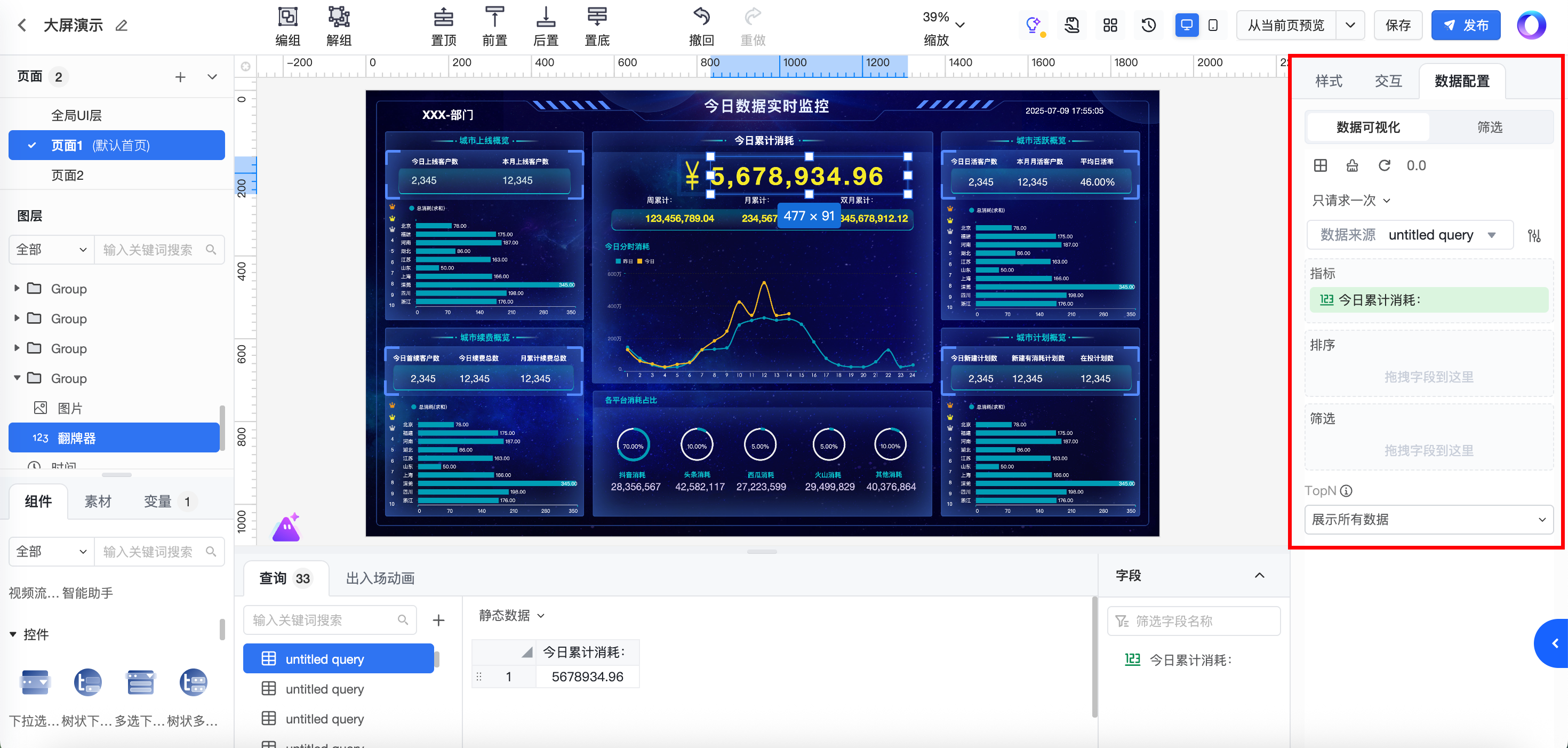Click the refresh icon in the data config panel
This screenshot has width=1568, height=748.
point(1384,166)
